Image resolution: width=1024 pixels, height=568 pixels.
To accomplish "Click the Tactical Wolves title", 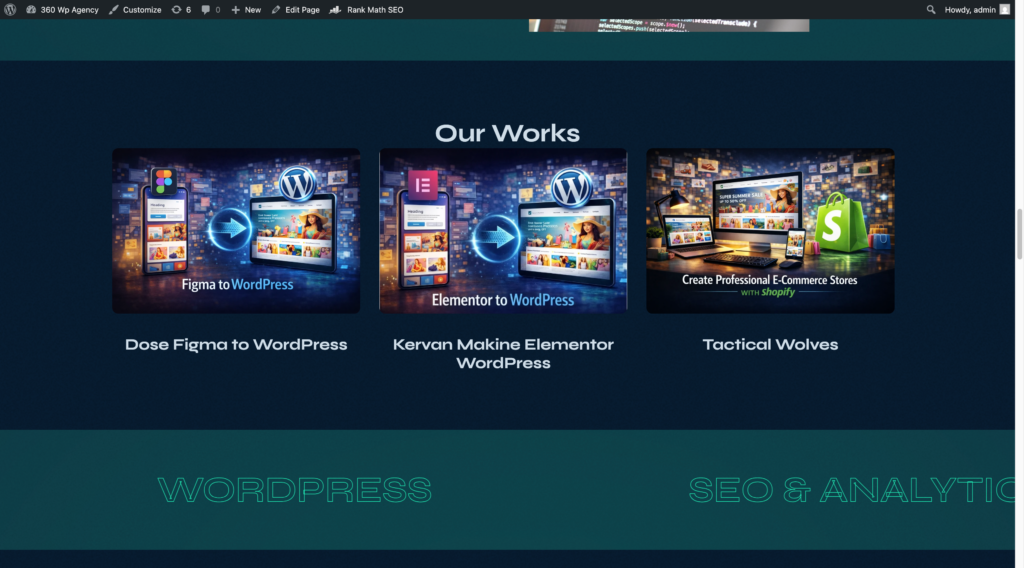I will 771,345.
